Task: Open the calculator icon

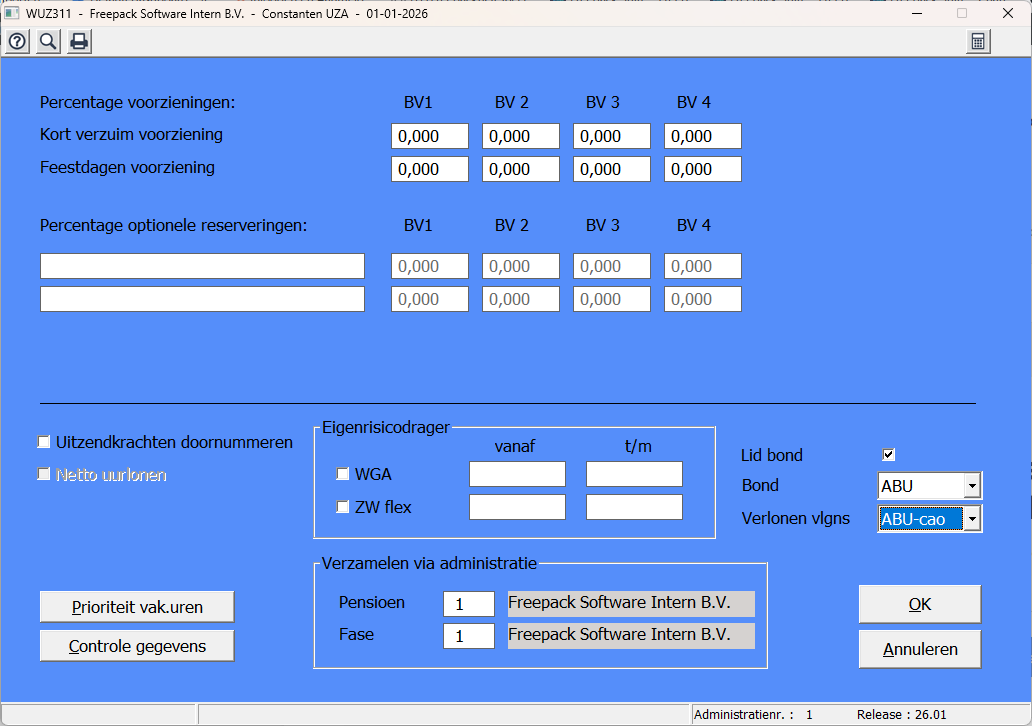Action: click(x=978, y=41)
